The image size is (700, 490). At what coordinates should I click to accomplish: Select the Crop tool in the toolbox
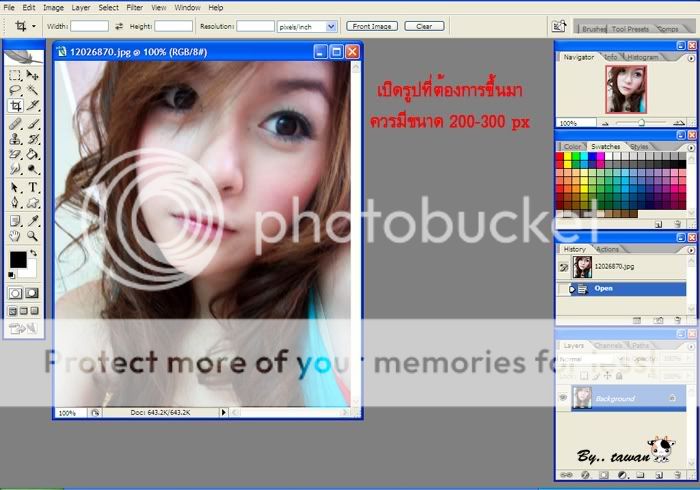[15, 105]
